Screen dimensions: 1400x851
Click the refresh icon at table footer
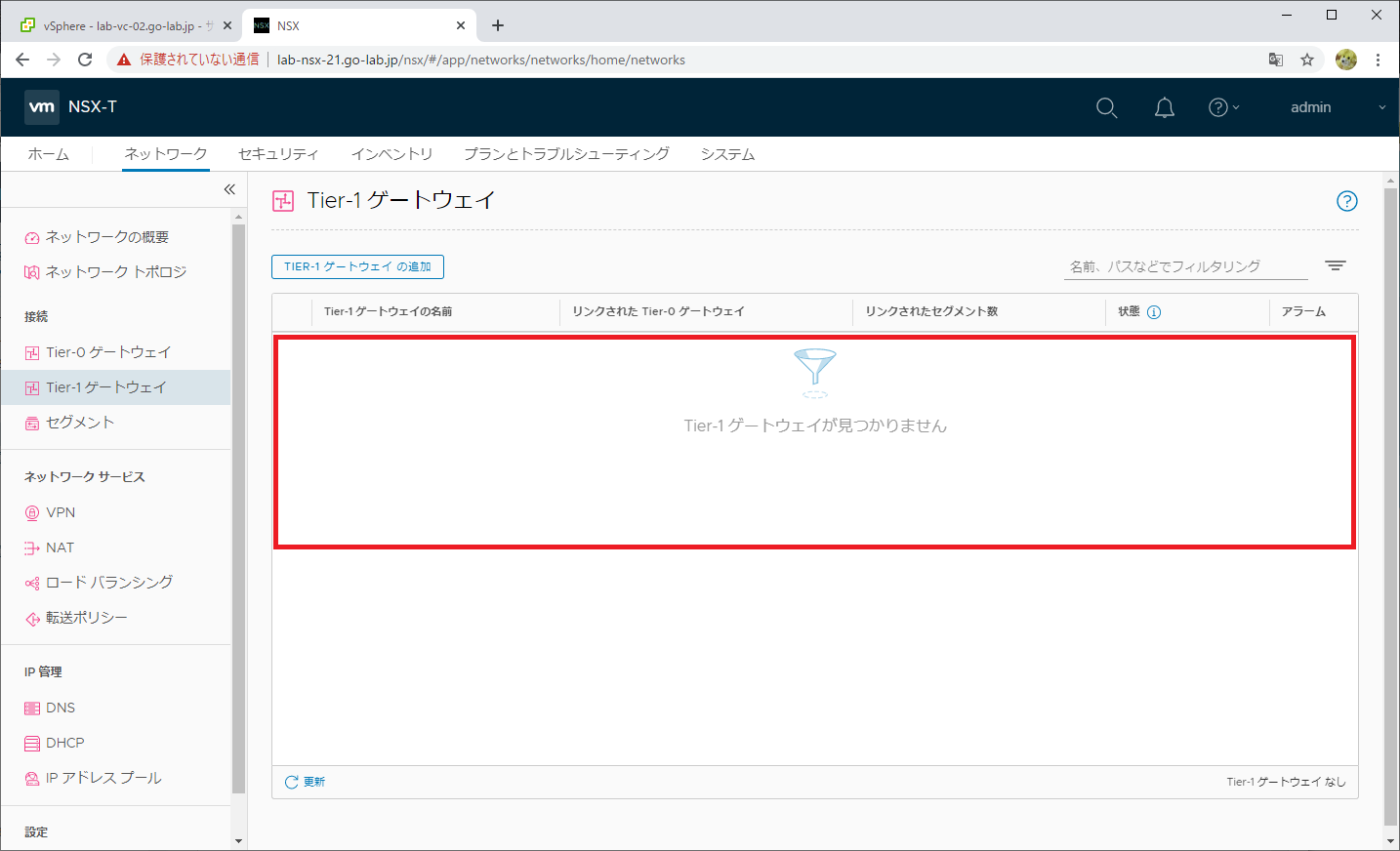[291, 782]
